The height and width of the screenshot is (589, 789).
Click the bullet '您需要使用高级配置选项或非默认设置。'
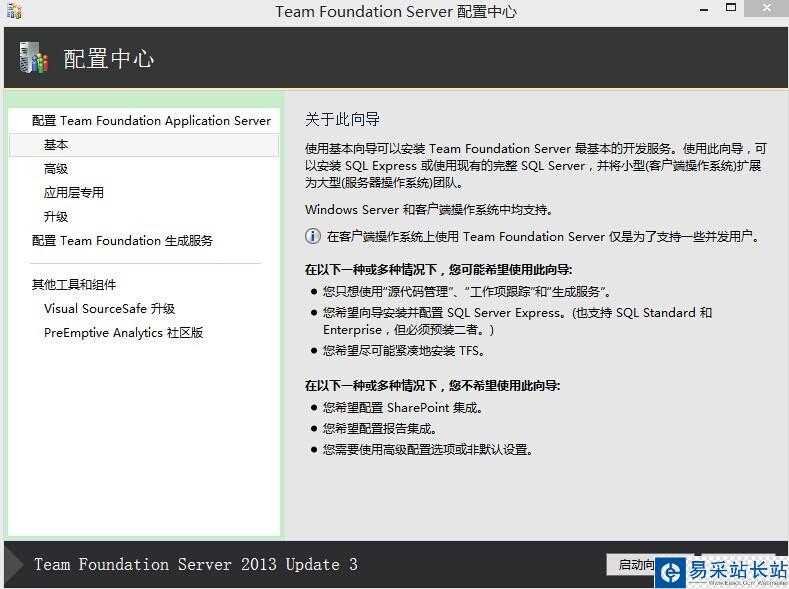pyautogui.click(x=428, y=449)
